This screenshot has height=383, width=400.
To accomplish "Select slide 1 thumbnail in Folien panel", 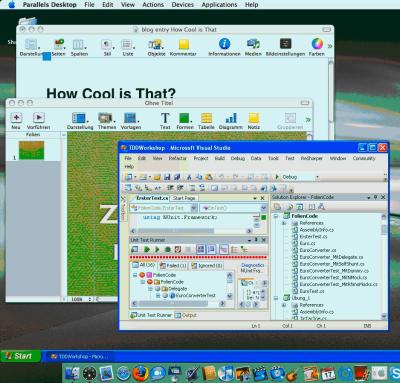I will [x=31, y=150].
